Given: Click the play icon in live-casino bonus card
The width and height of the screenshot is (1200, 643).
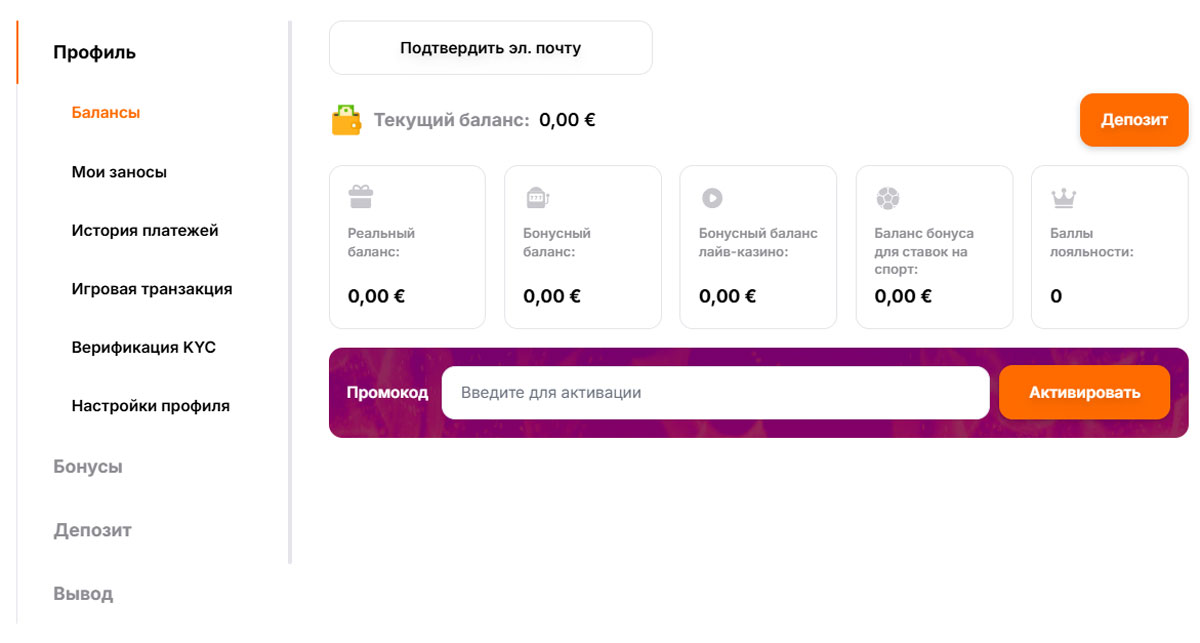Looking at the screenshot, I should coord(712,198).
